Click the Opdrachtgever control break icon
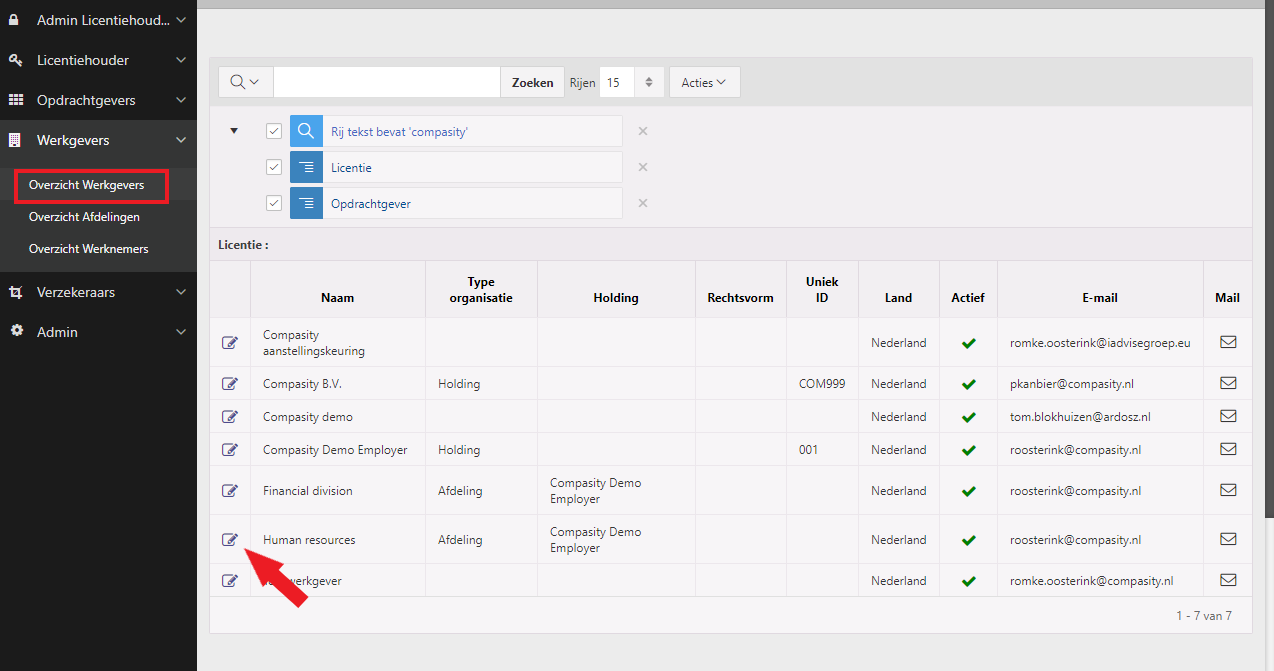 [x=306, y=203]
